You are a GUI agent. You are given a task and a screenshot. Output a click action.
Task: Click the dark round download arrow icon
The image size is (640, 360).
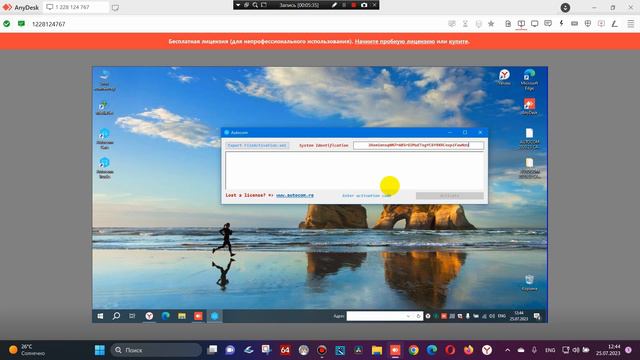tap(565, 7)
